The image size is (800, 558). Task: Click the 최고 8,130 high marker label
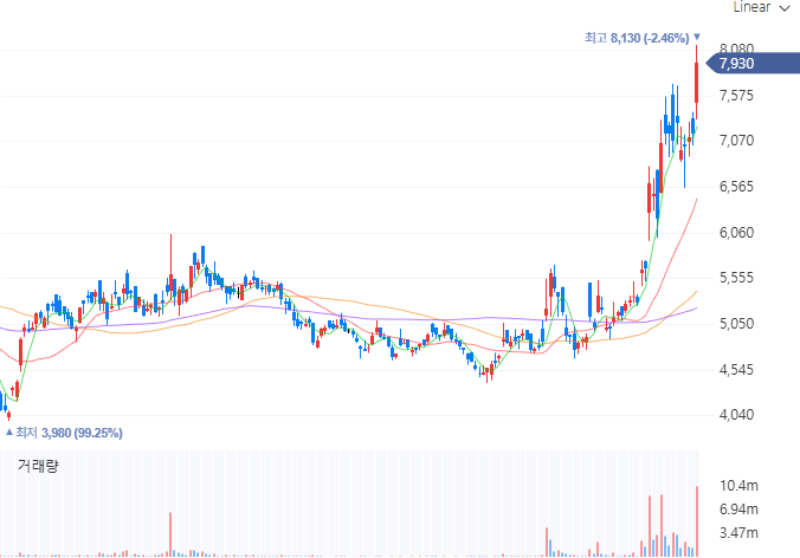point(642,38)
